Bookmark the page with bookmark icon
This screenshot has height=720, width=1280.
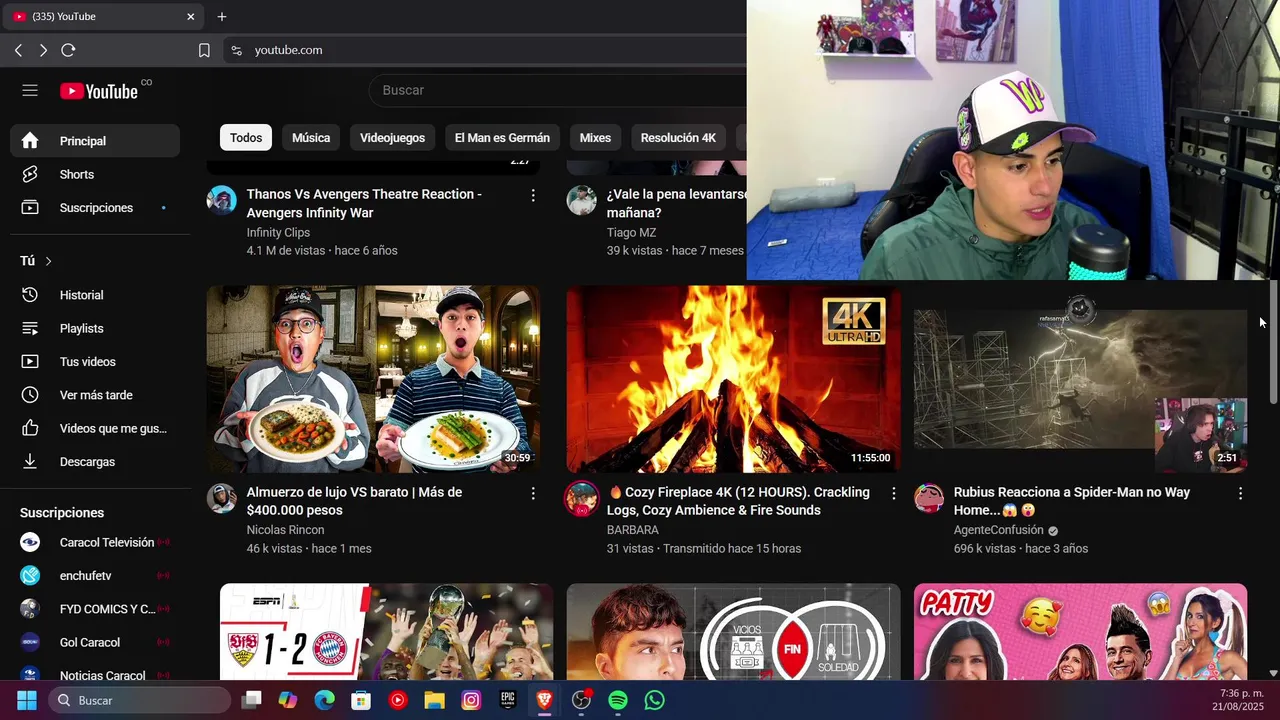pyautogui.click(x=204, y=50)
